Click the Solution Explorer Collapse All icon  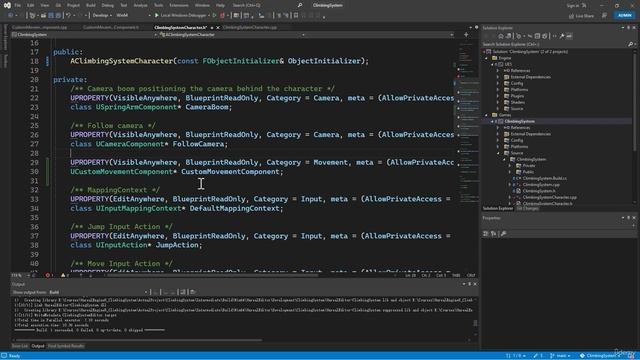537,36
